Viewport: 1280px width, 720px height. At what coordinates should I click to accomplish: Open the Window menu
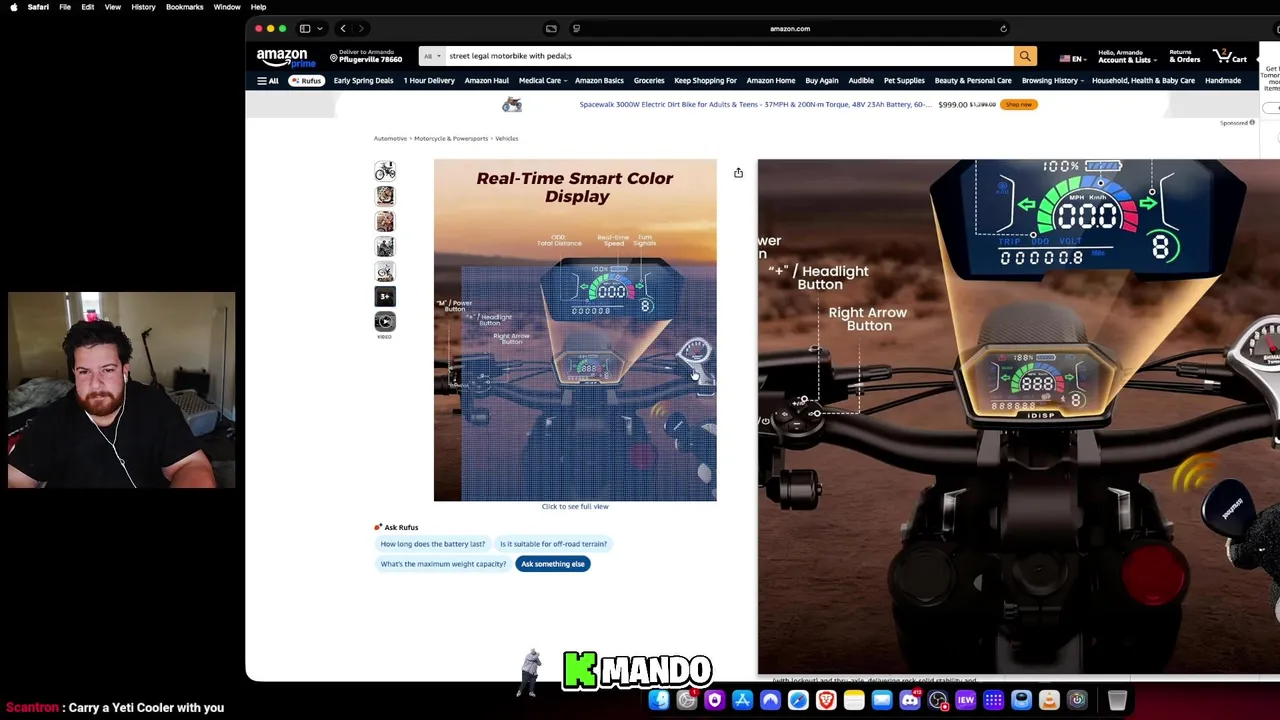(227, 7)
